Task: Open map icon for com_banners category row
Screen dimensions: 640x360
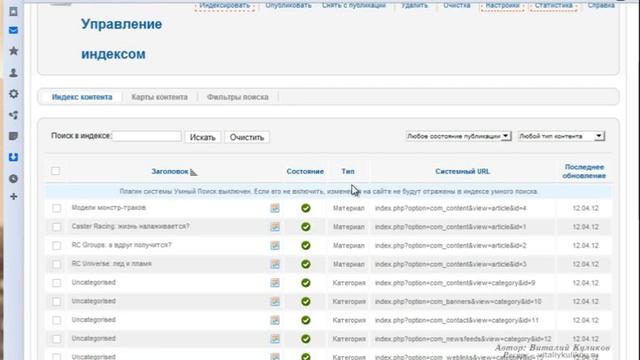Action: tap(275, 302)
